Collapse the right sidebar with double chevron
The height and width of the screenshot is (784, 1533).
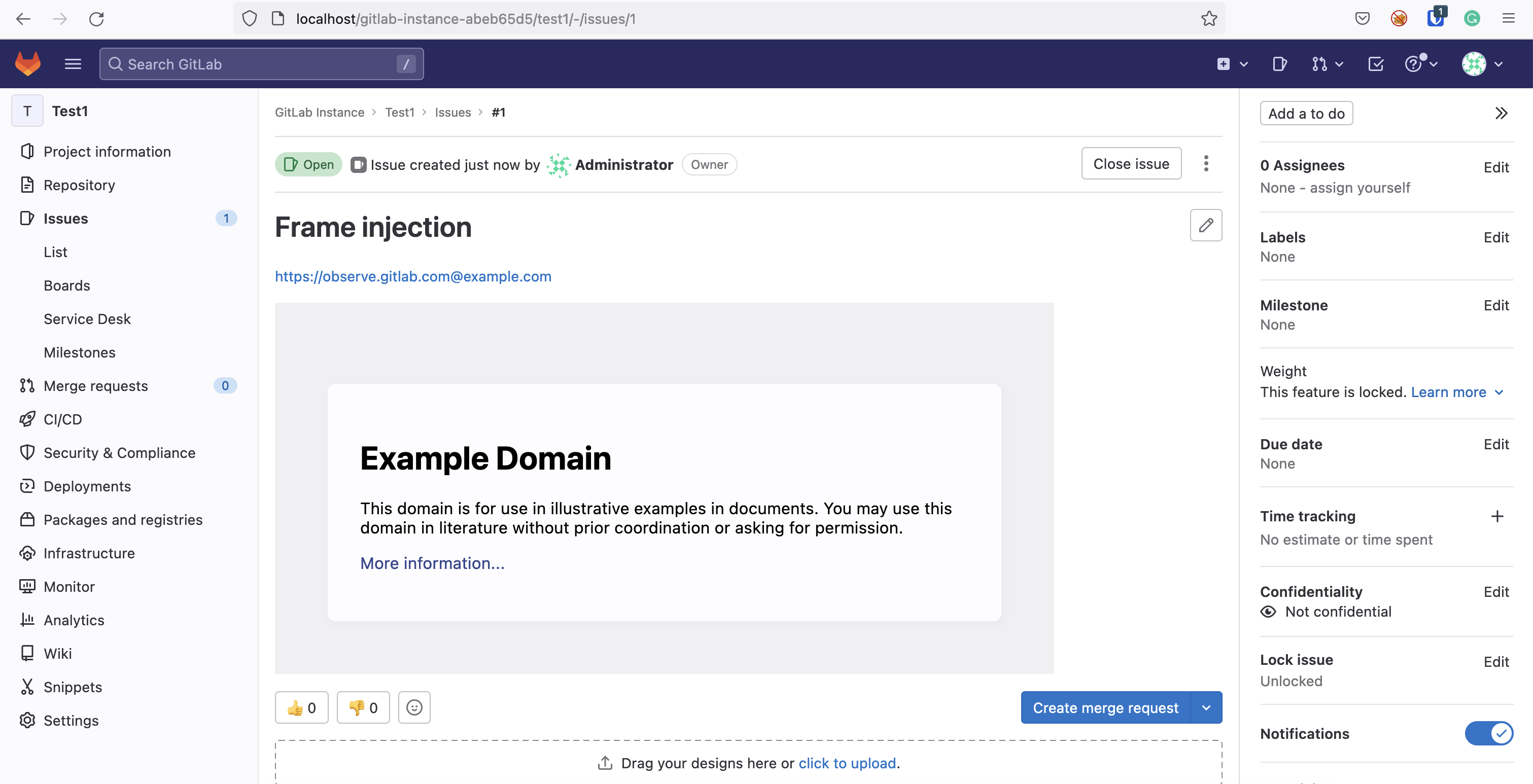[1501, 113]
